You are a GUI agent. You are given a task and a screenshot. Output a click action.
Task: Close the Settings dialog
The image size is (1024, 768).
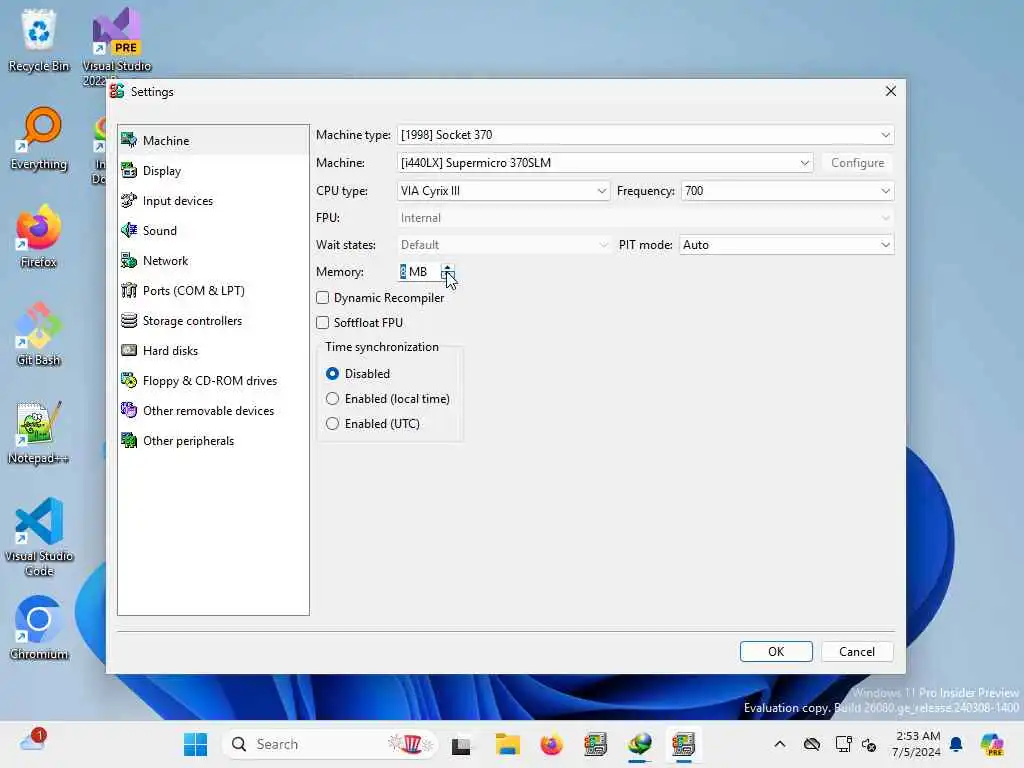(x=891, y=91)
